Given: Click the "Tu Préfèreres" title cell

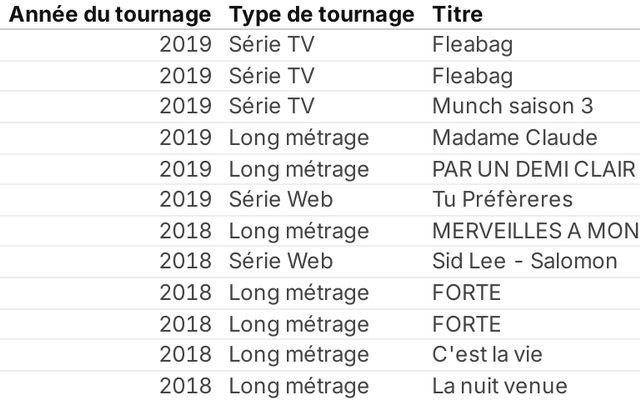Looking at the screenshot, I should pos(502,199).
